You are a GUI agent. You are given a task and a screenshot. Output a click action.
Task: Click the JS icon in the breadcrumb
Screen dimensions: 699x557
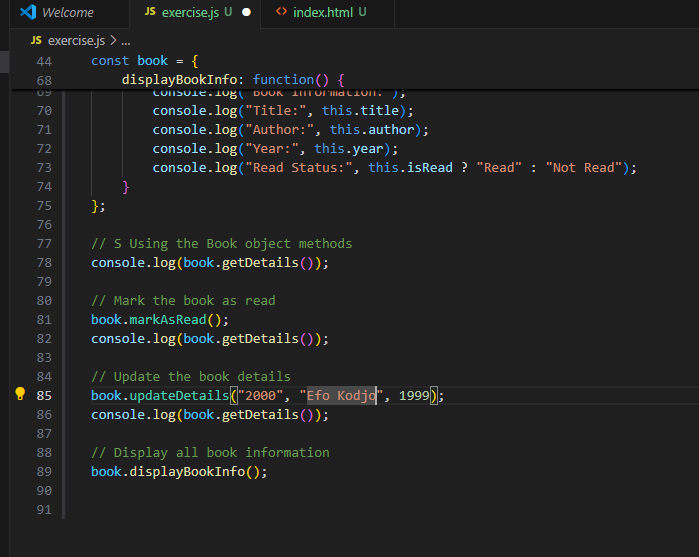[x=36, y=40]
